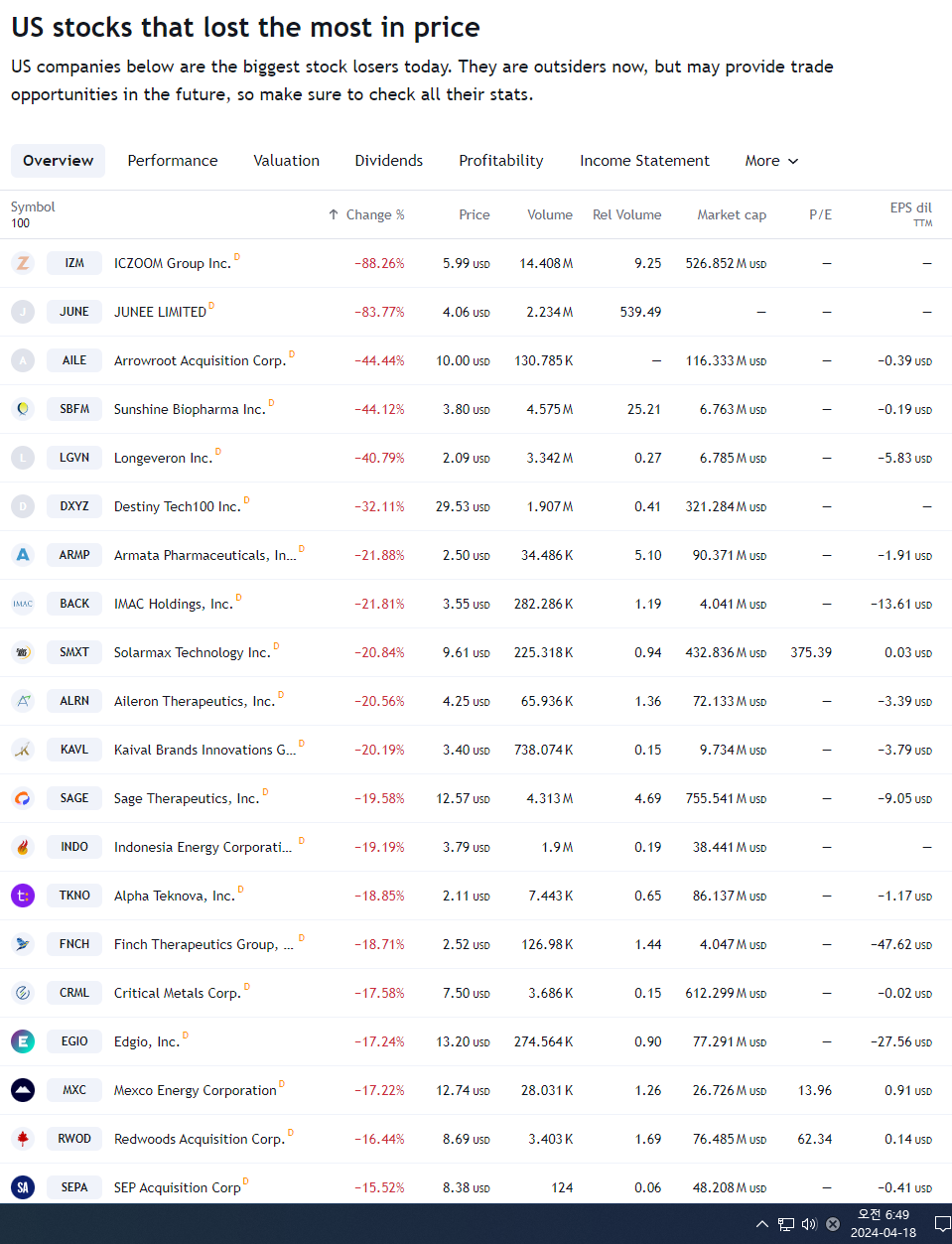Click the Edgio logo icon
The width and height of the screenshot is (952, 1244).
point(23,1041)
